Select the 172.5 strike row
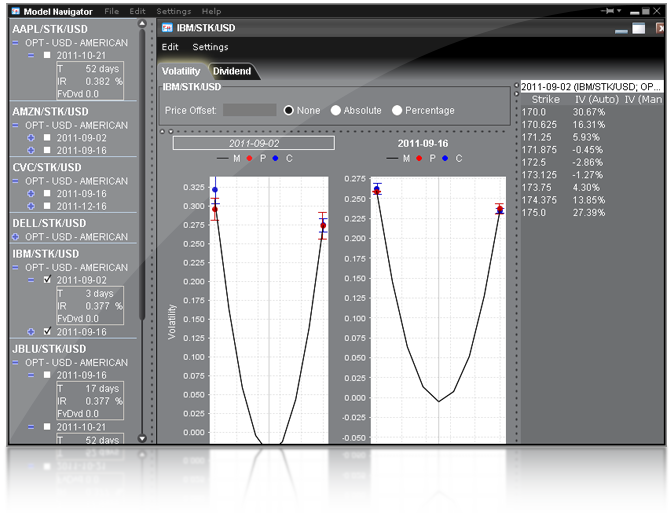Viewport: 672px width, 527px height. click(591, 162)
